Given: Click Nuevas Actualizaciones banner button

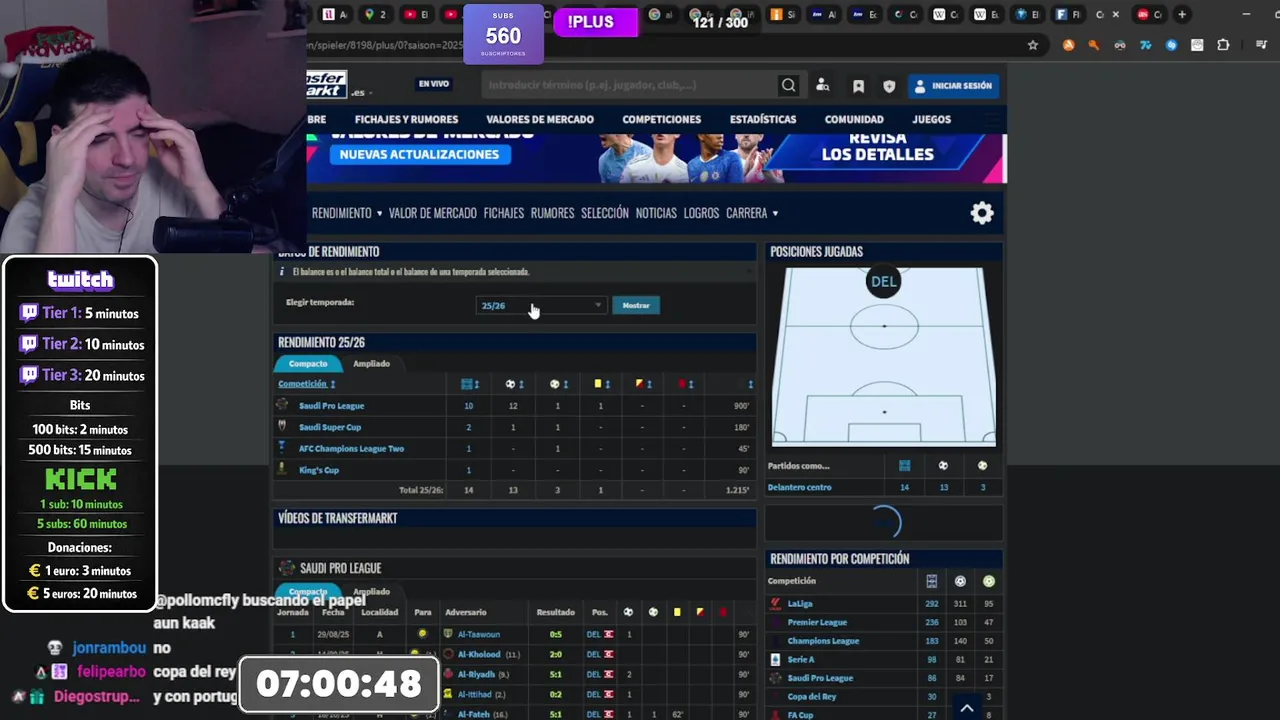Looking at the screenshot, I should [419, 154].
